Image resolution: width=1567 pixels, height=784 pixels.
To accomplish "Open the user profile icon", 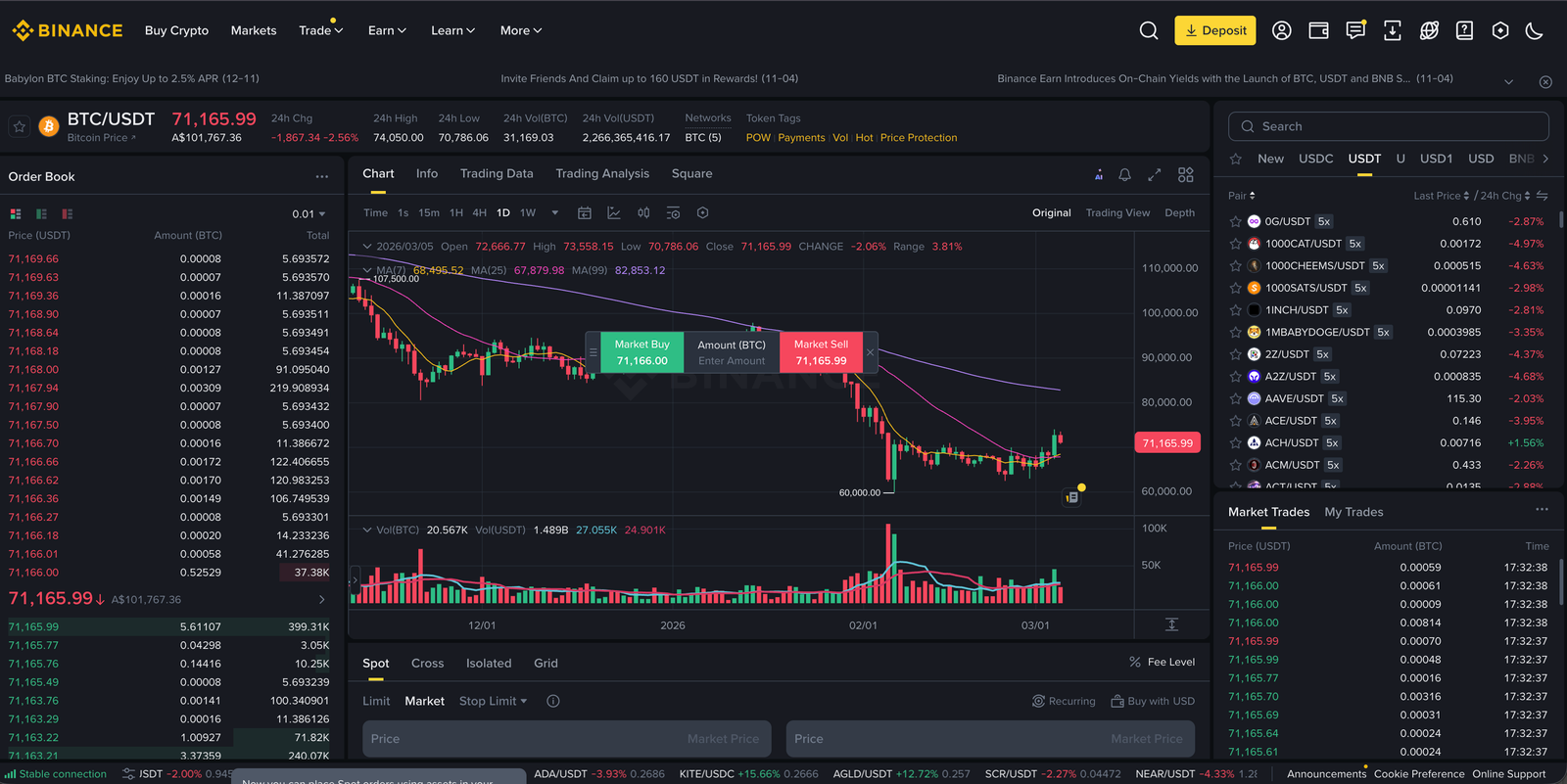I will click(x=1281, y=30).
